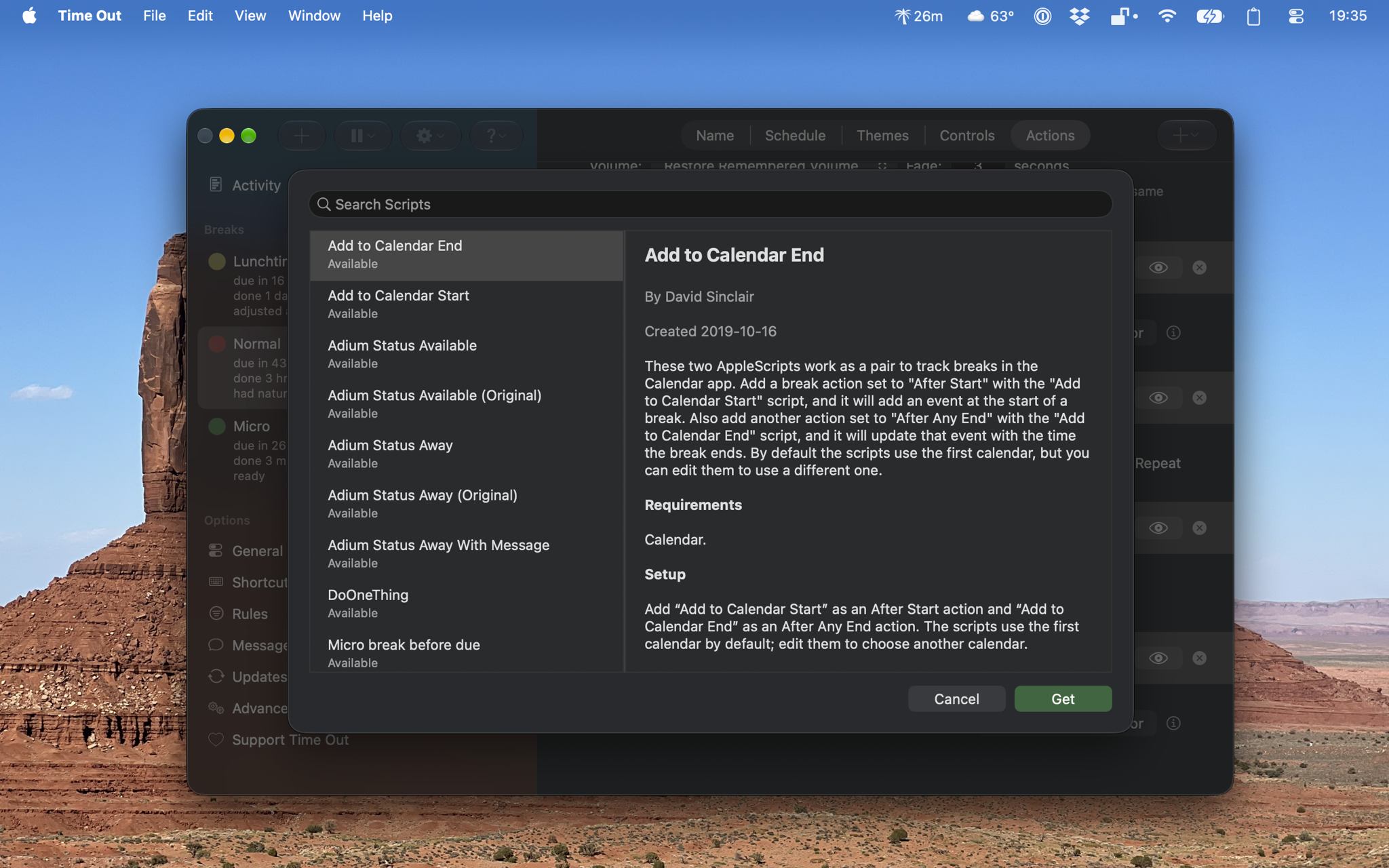Toggle the first action's eye visibility icon
The height and width of the screenshot is (868, 1389).
tap(1158, 267)
